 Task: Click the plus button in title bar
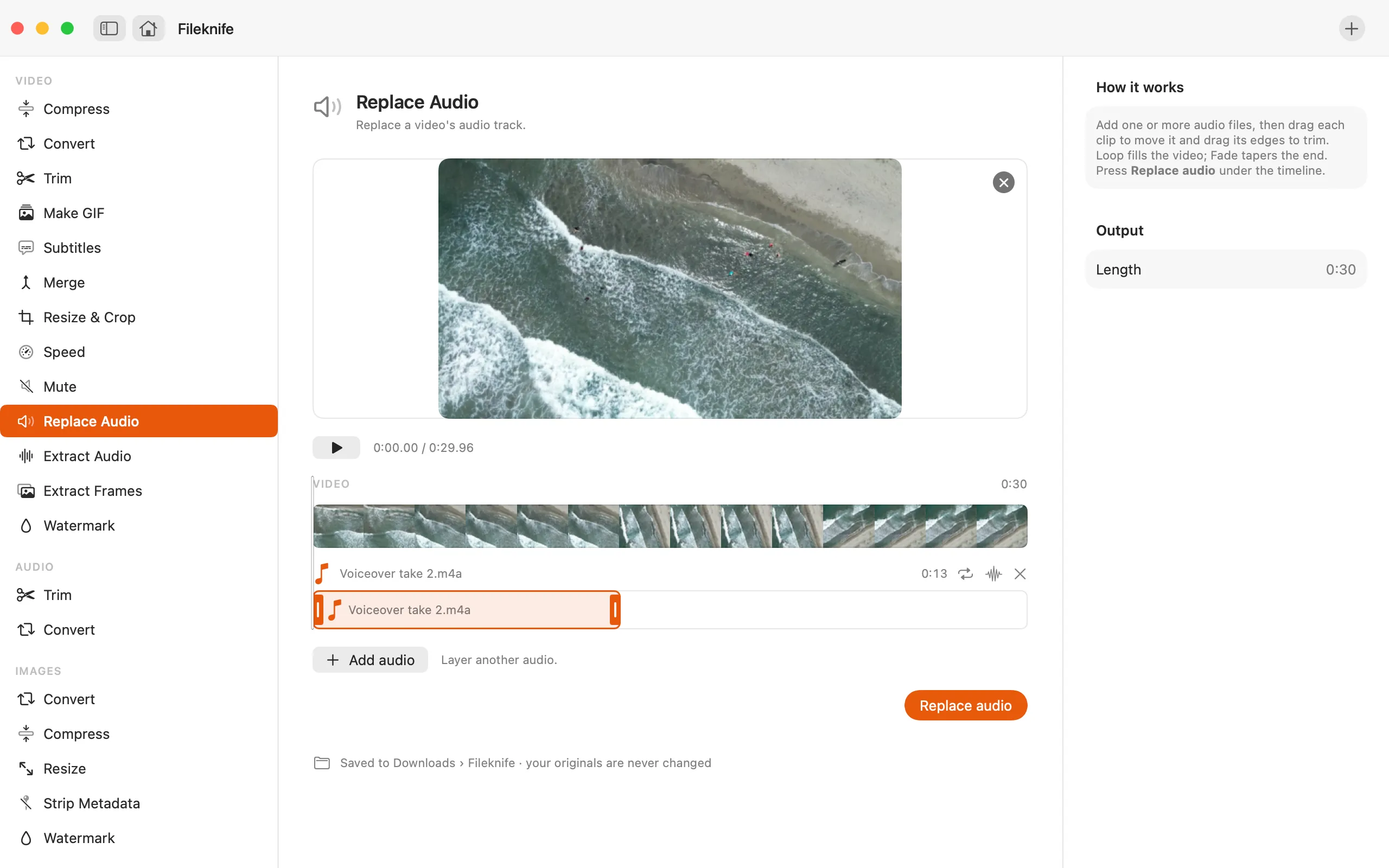coord(1351,28)
